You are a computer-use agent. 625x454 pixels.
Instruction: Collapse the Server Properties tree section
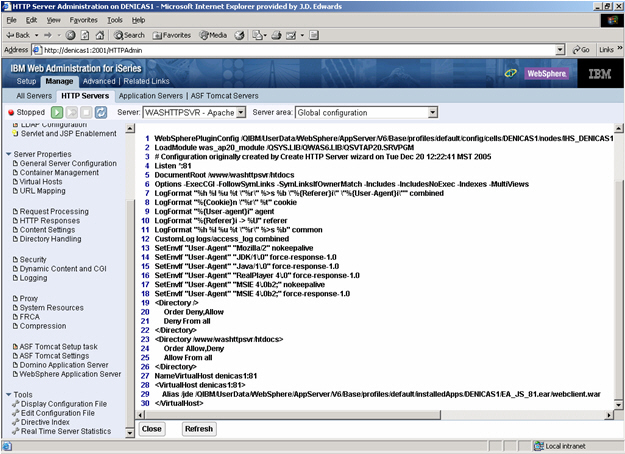(9, 154)
